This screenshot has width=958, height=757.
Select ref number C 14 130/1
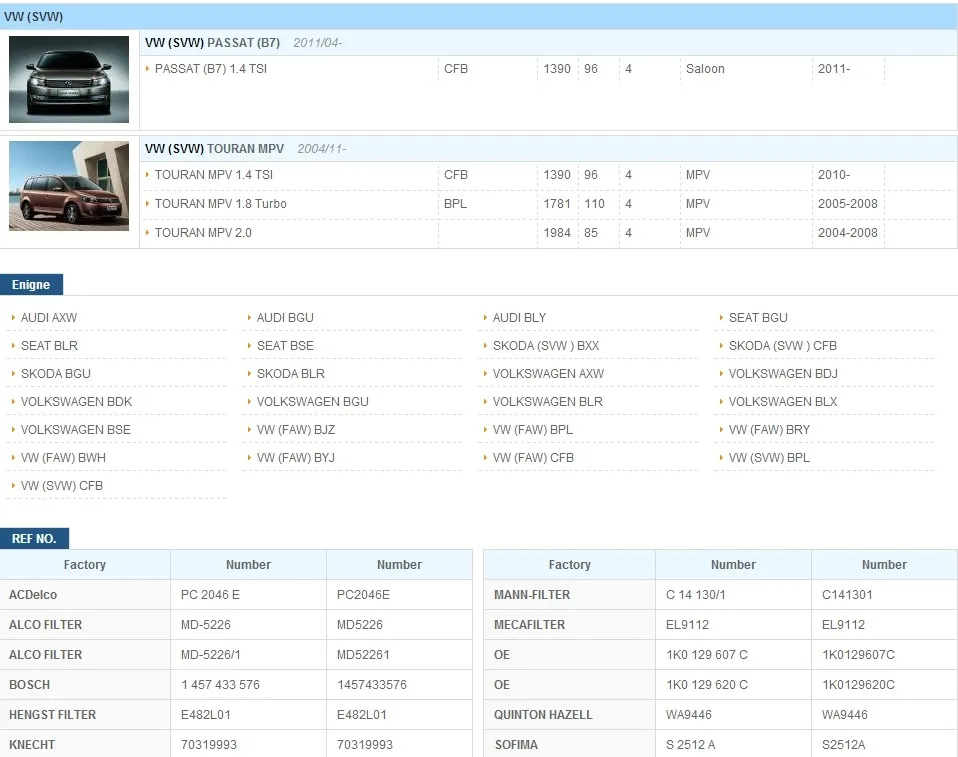[x=695, y=595]
